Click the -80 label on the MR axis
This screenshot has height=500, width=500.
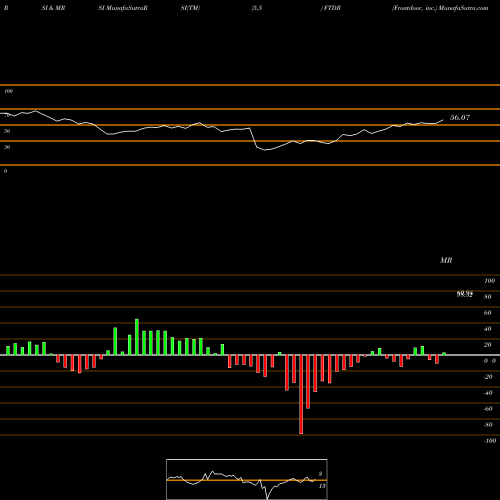coord(488,425)
